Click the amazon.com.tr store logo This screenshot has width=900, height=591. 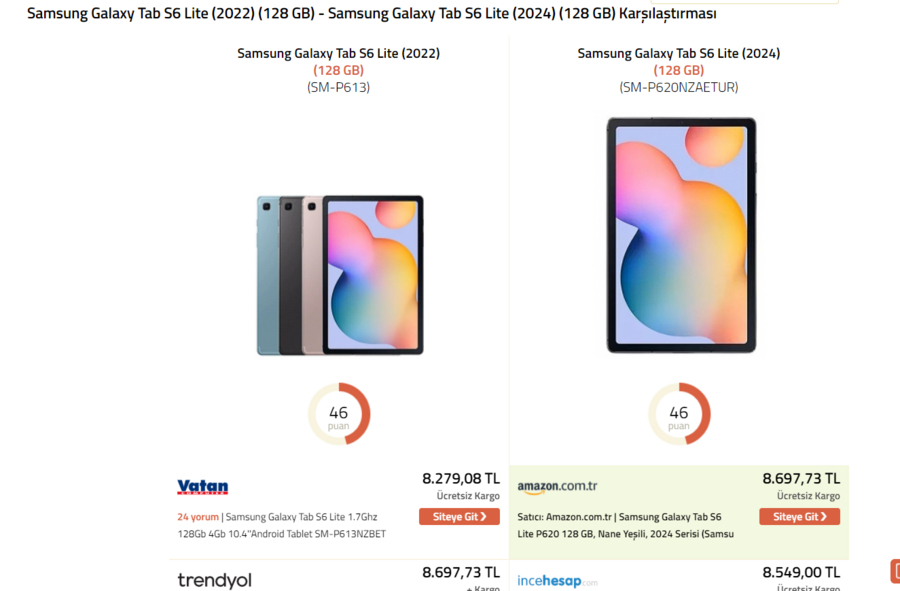tap(557, 487)
